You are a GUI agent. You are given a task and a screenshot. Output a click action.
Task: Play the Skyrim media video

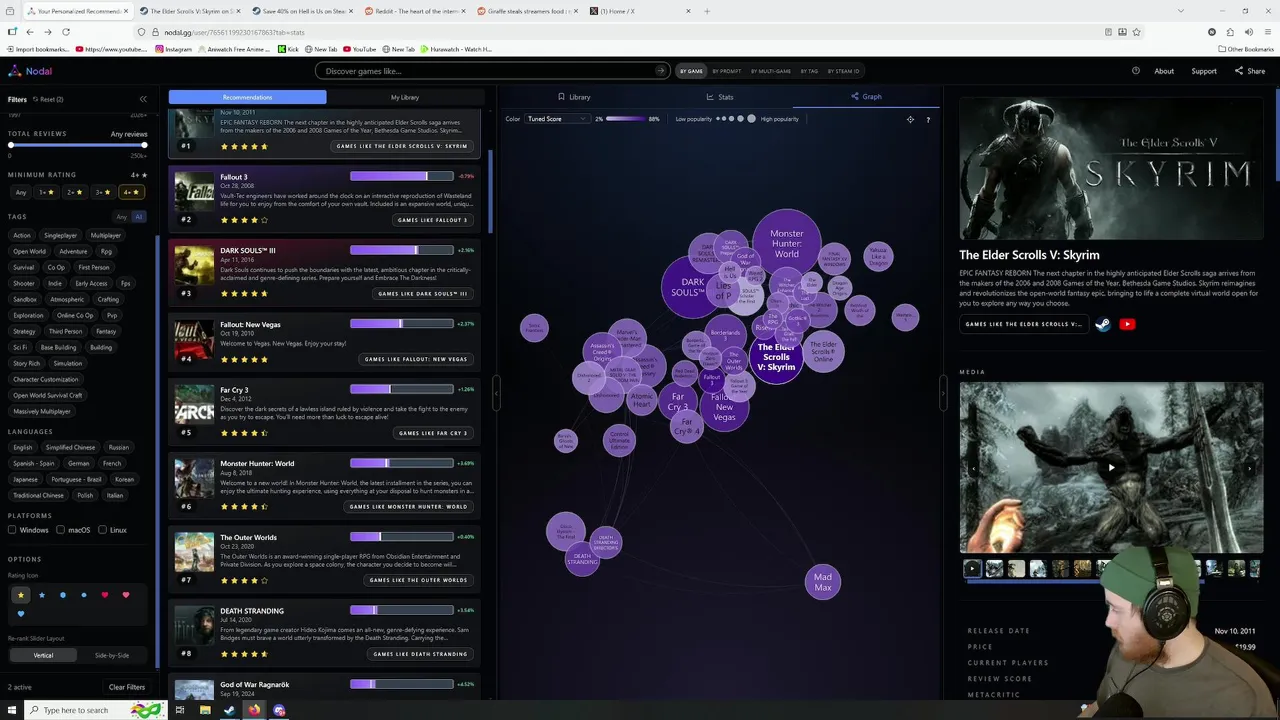[1111, 467]
